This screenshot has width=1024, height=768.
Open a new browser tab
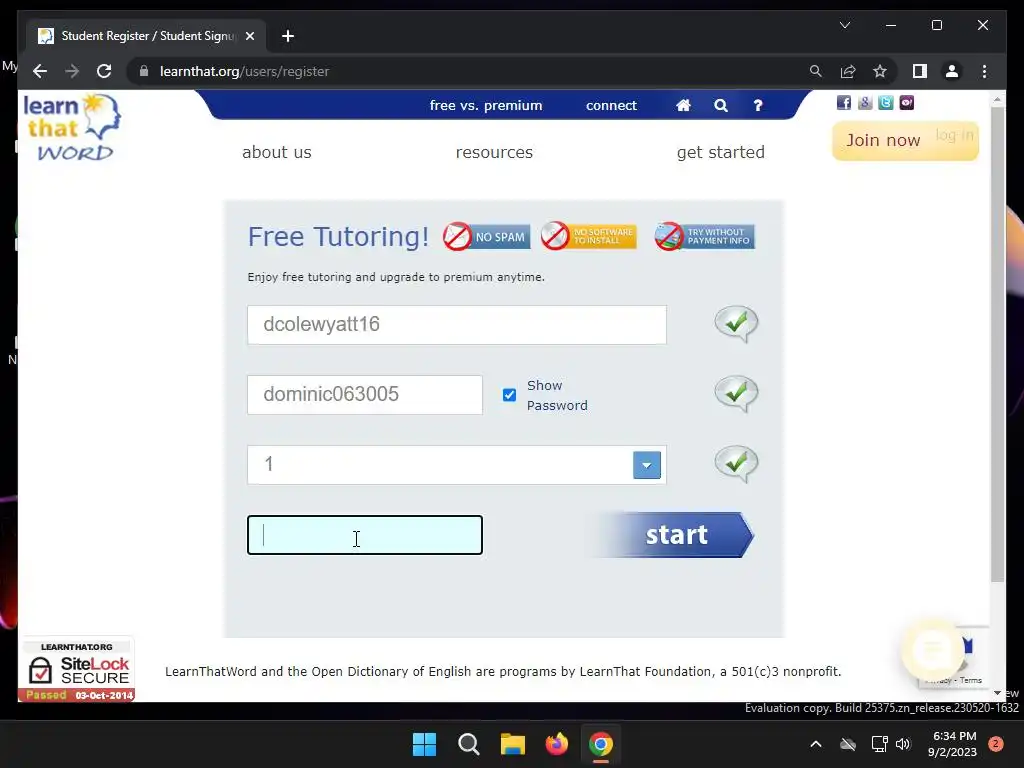coord(288,36)
